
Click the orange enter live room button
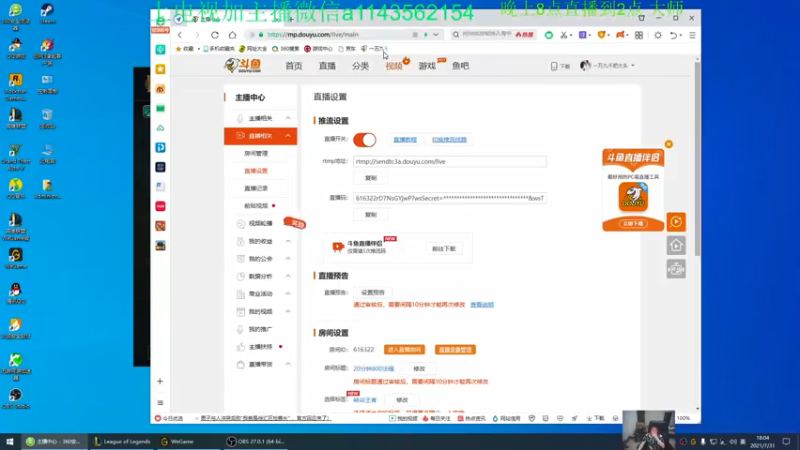pos(404,349)
